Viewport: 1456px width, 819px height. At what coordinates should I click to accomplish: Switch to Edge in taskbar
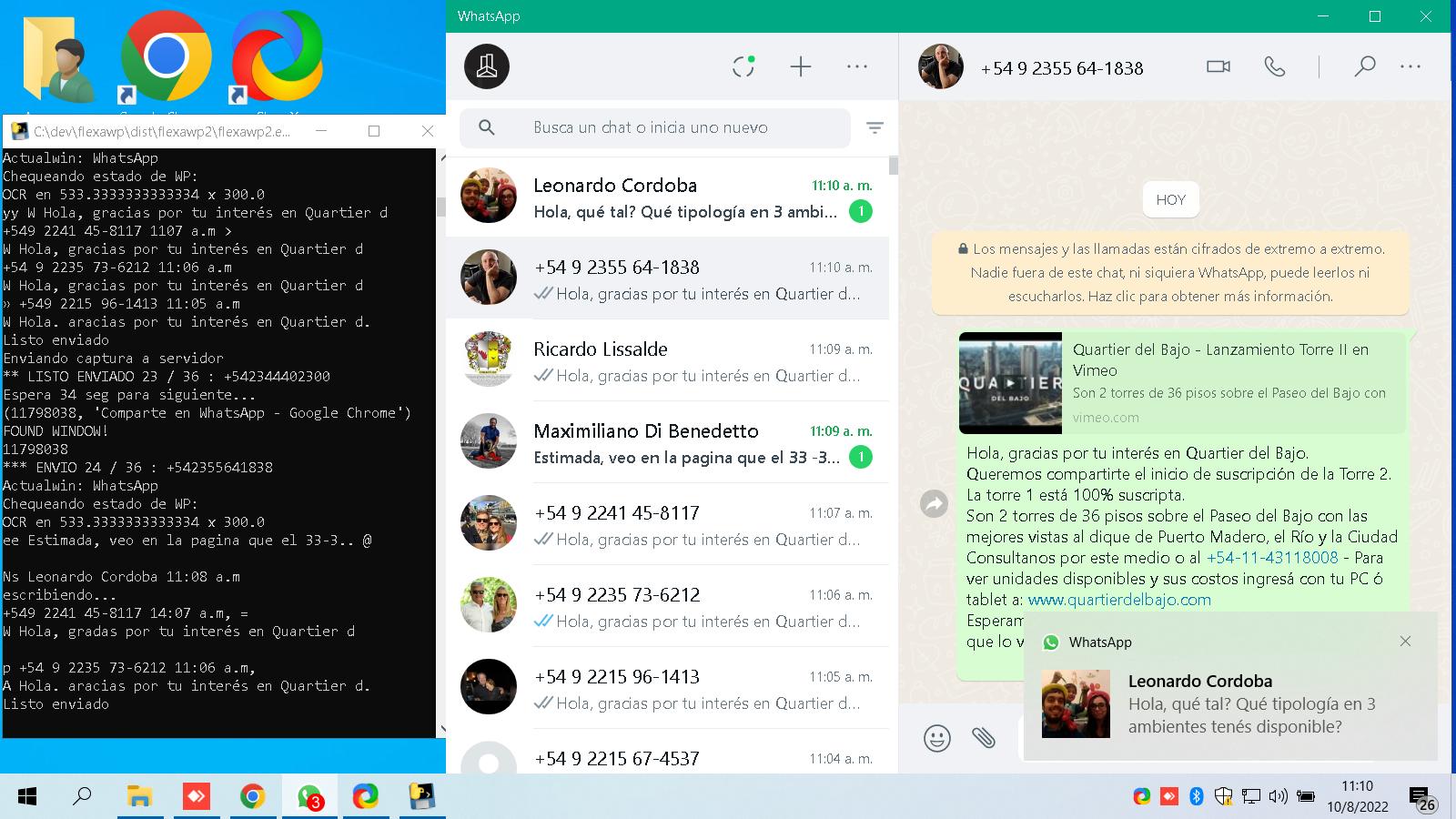(x=366, y=797)
